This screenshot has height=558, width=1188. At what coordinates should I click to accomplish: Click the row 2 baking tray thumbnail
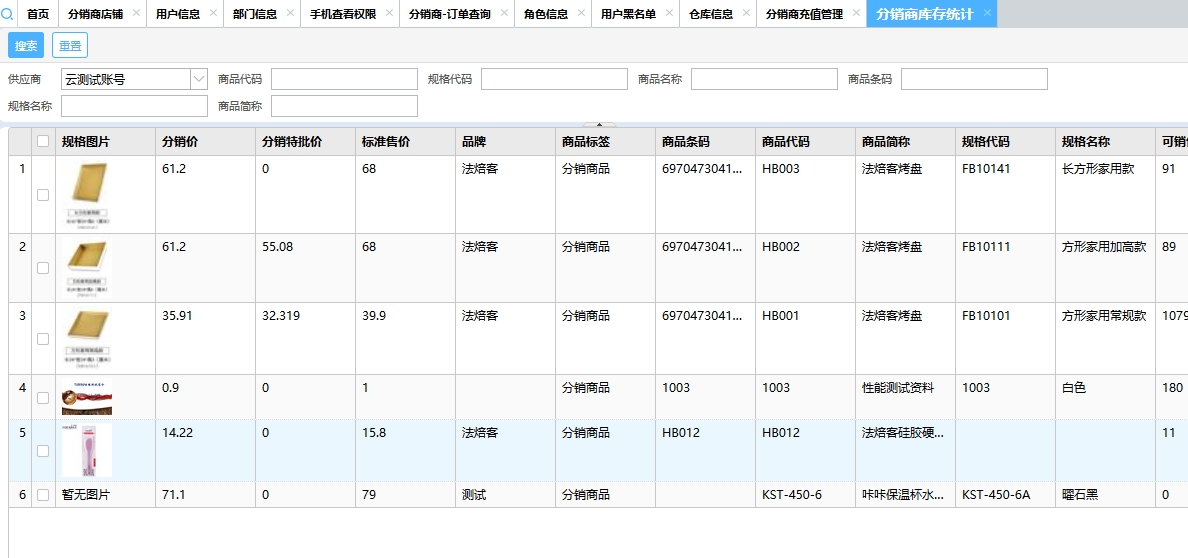87,267
